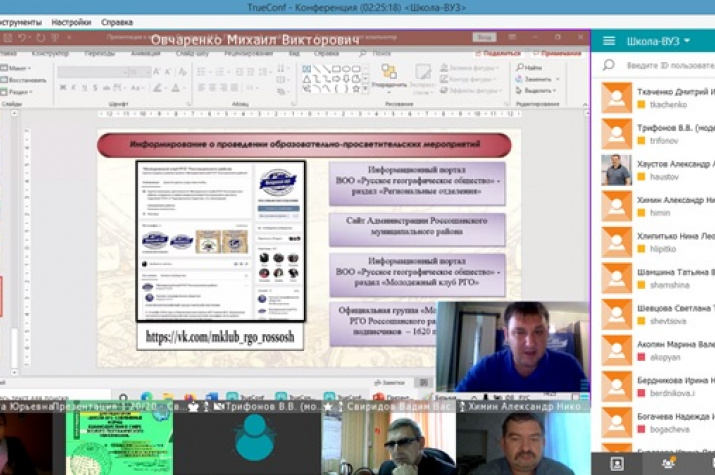The width and height of the screenshot is (715, 475).
Task: Open Раздел section dropdown
Action: point(17,92)
